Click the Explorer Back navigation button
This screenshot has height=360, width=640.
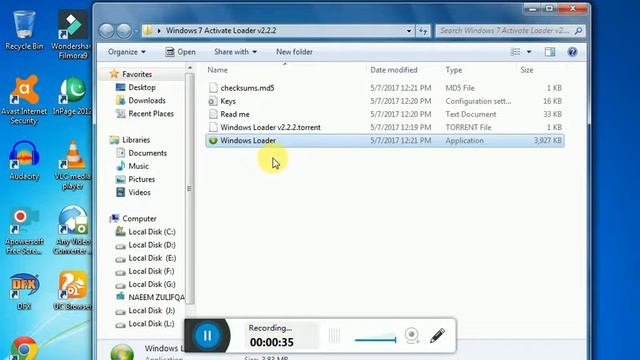tap(107, 31)
